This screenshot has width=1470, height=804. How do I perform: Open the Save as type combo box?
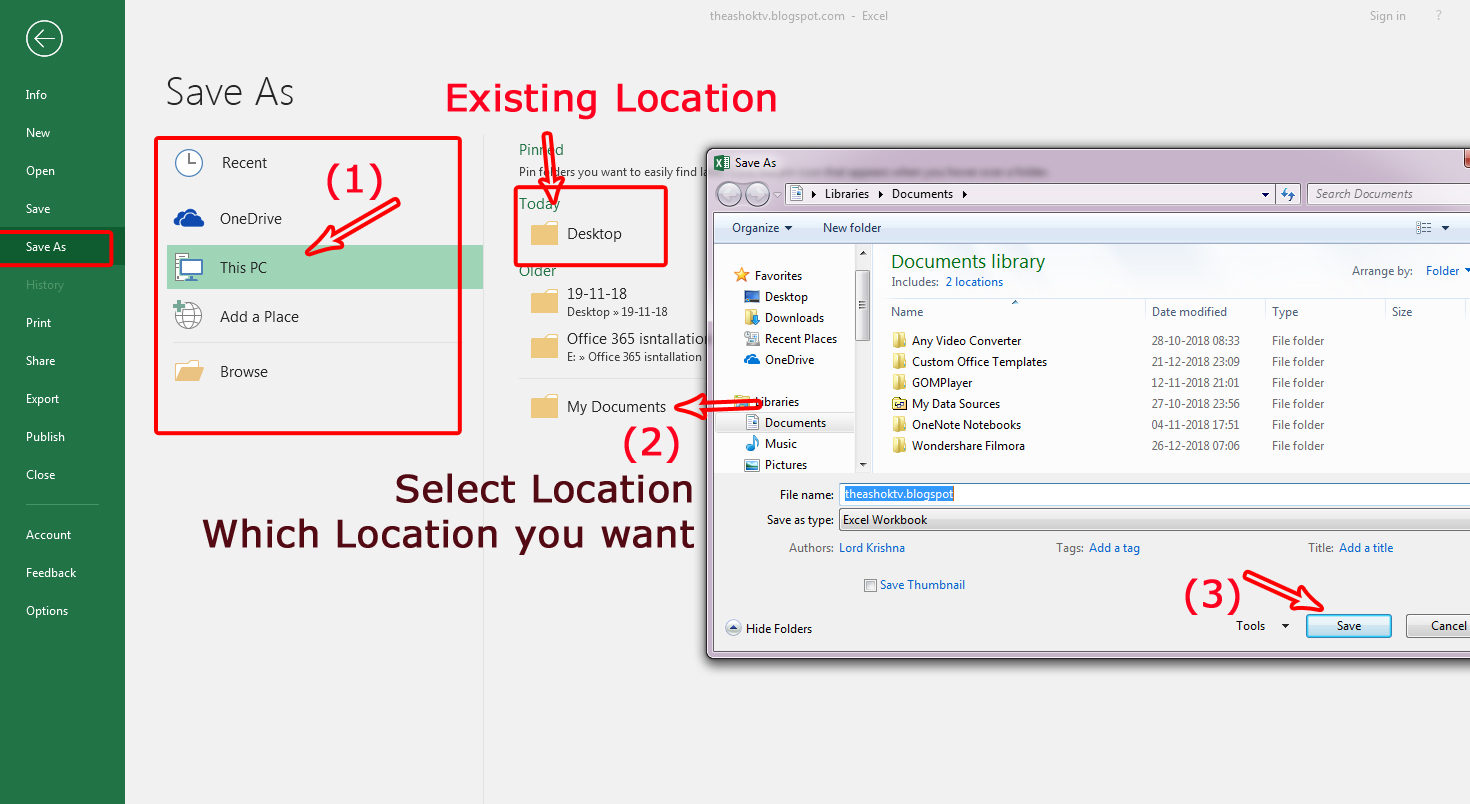1154,520
